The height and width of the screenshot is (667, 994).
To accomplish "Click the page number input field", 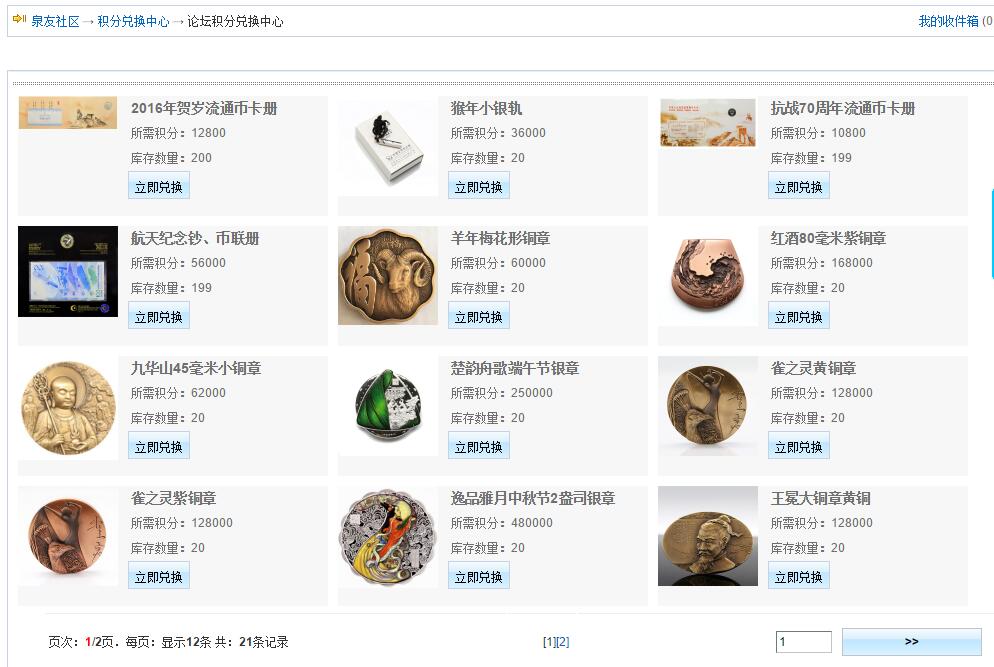I will click(804, 642).
